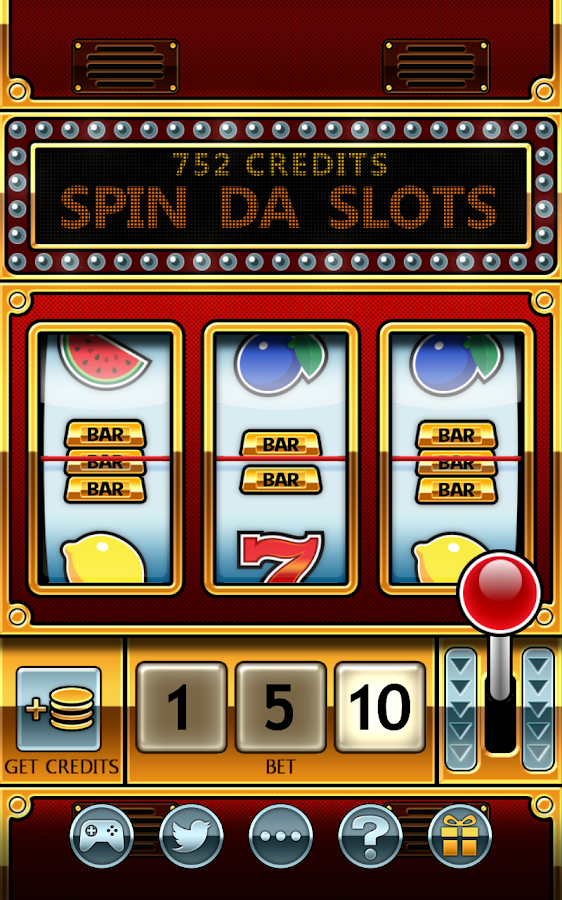
Task: Tap the SPIN DA SLOTS marquee
Action: (279, 207)
